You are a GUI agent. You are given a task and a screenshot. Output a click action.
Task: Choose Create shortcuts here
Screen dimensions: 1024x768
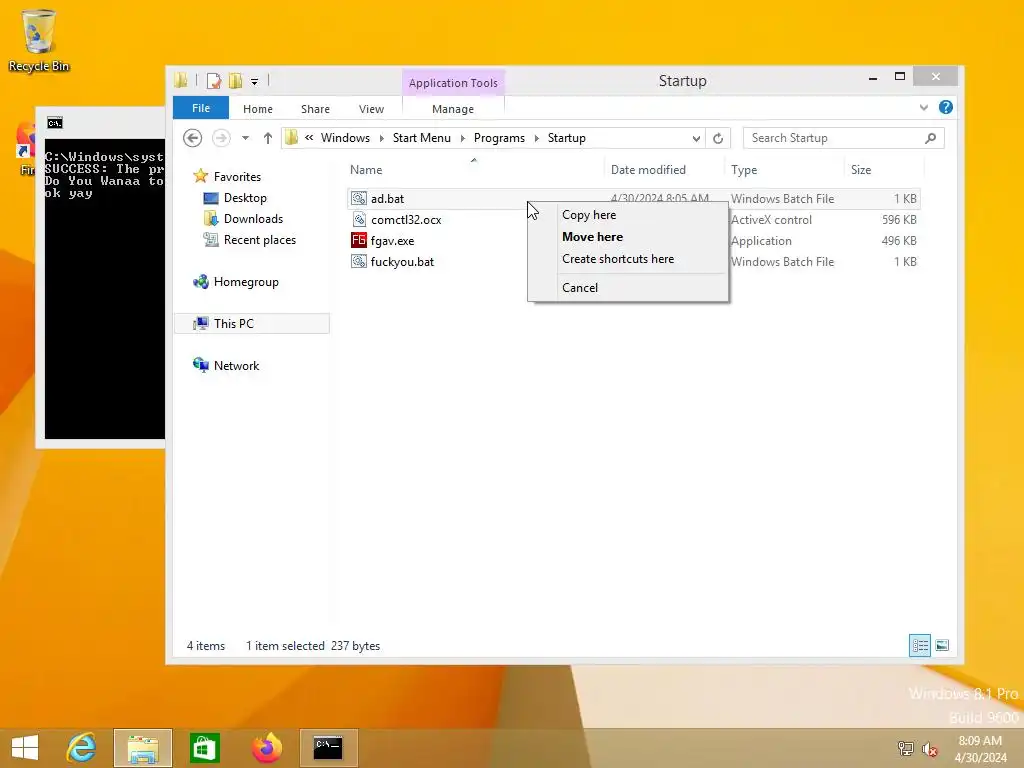[628, 259]
